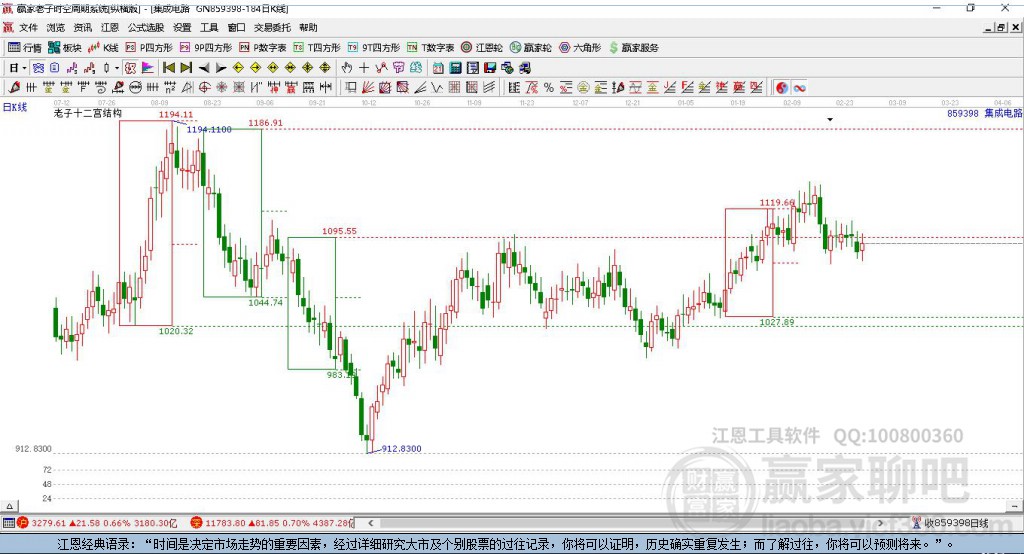1024x554 pixels.
Task: Open the T四方形 time square
Action: click(317, 48)
